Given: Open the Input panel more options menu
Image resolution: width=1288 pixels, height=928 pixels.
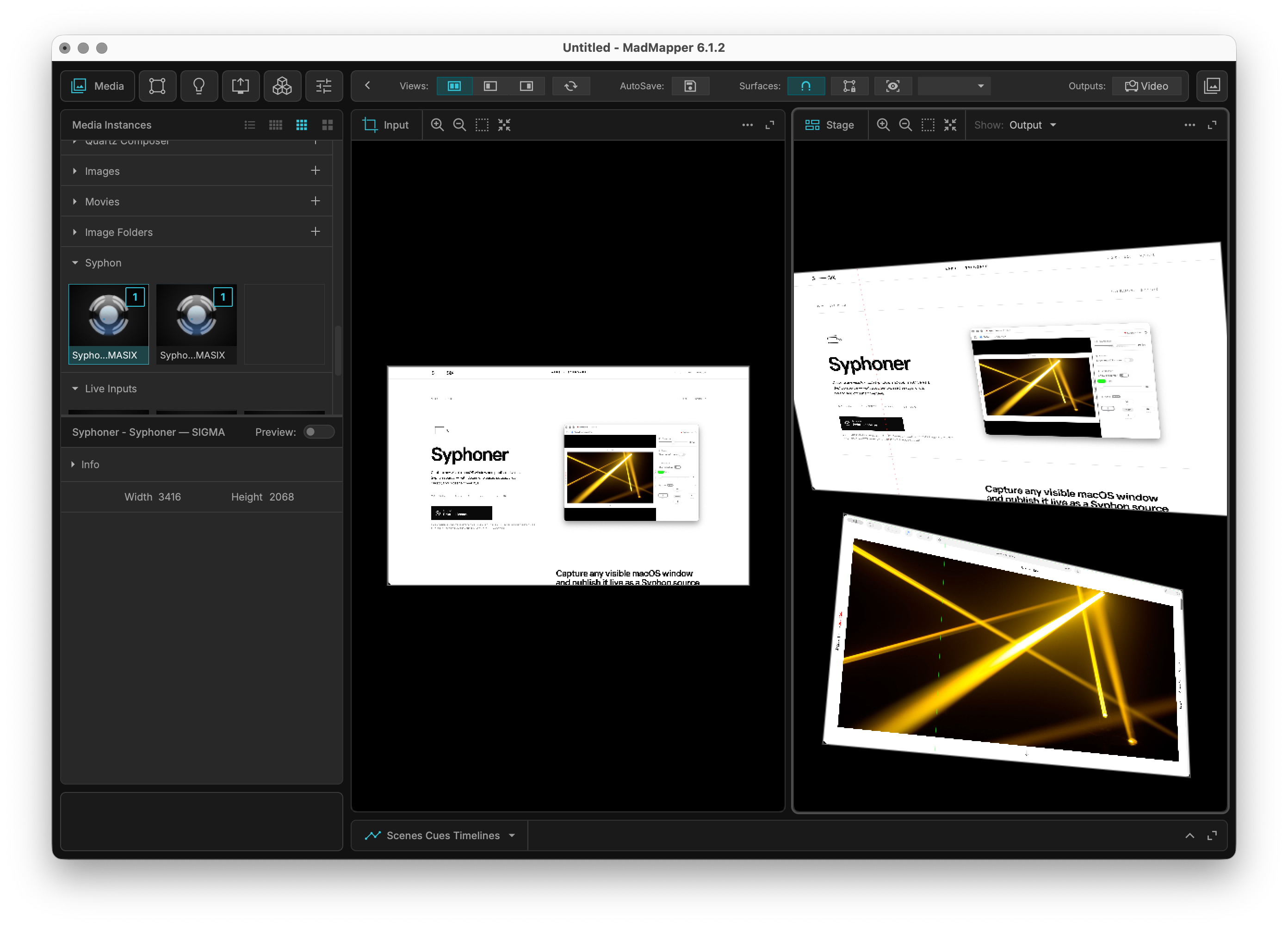Looking at the screenshot, I should [x=747, y=125].
